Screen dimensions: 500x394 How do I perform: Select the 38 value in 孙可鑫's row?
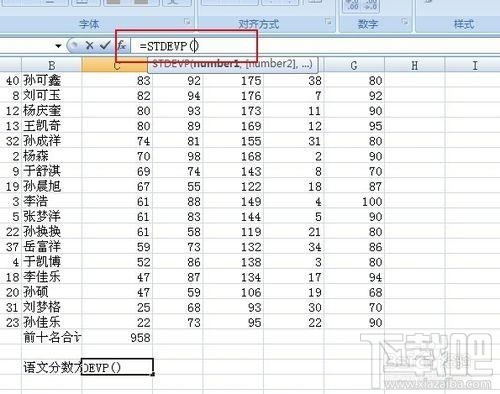point(293,80)
